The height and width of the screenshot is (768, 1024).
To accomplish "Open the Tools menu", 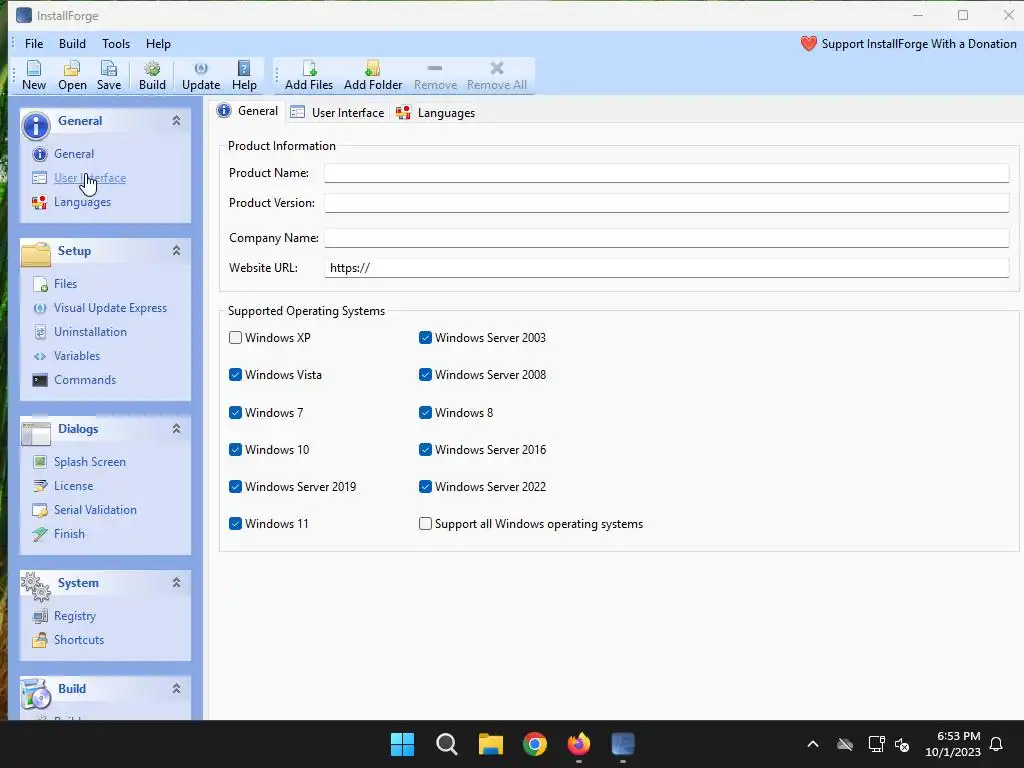I will click(116, 44).
